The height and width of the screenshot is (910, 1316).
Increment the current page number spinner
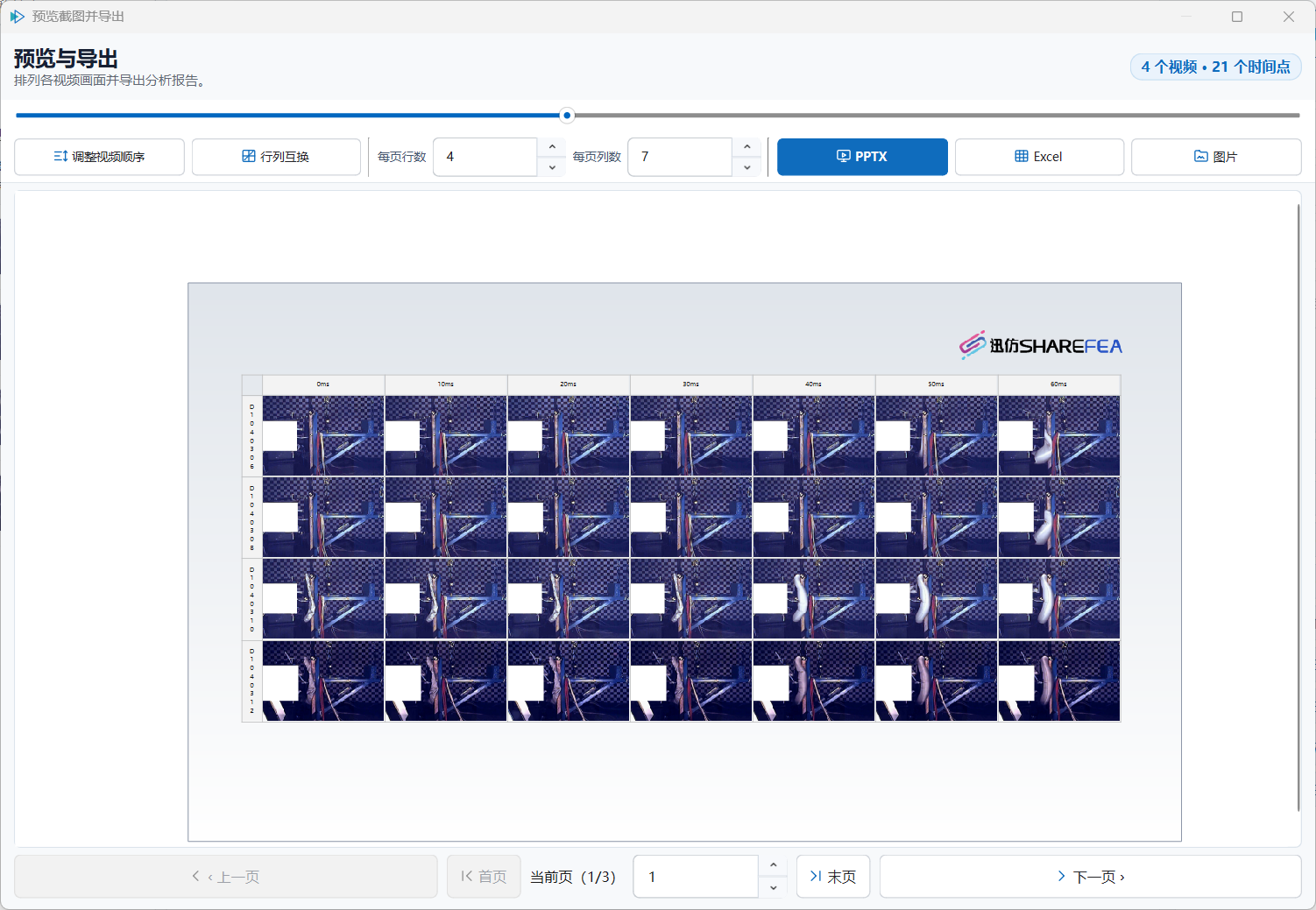point(773,866)
